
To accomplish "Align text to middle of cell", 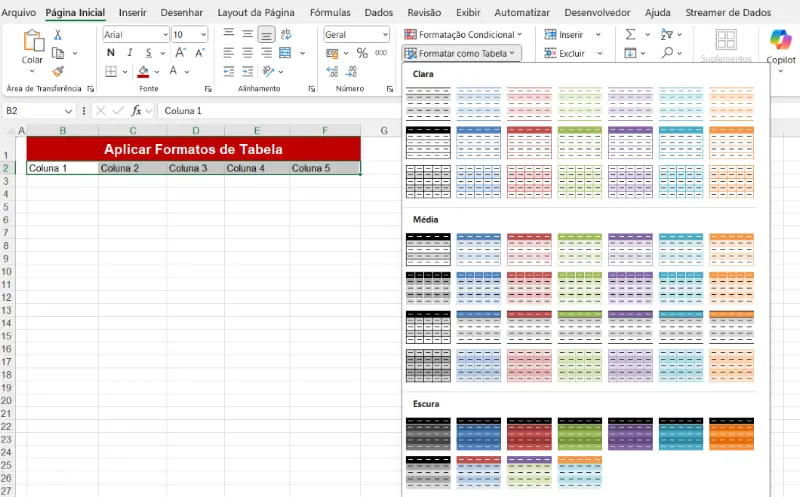I will 247,34.
